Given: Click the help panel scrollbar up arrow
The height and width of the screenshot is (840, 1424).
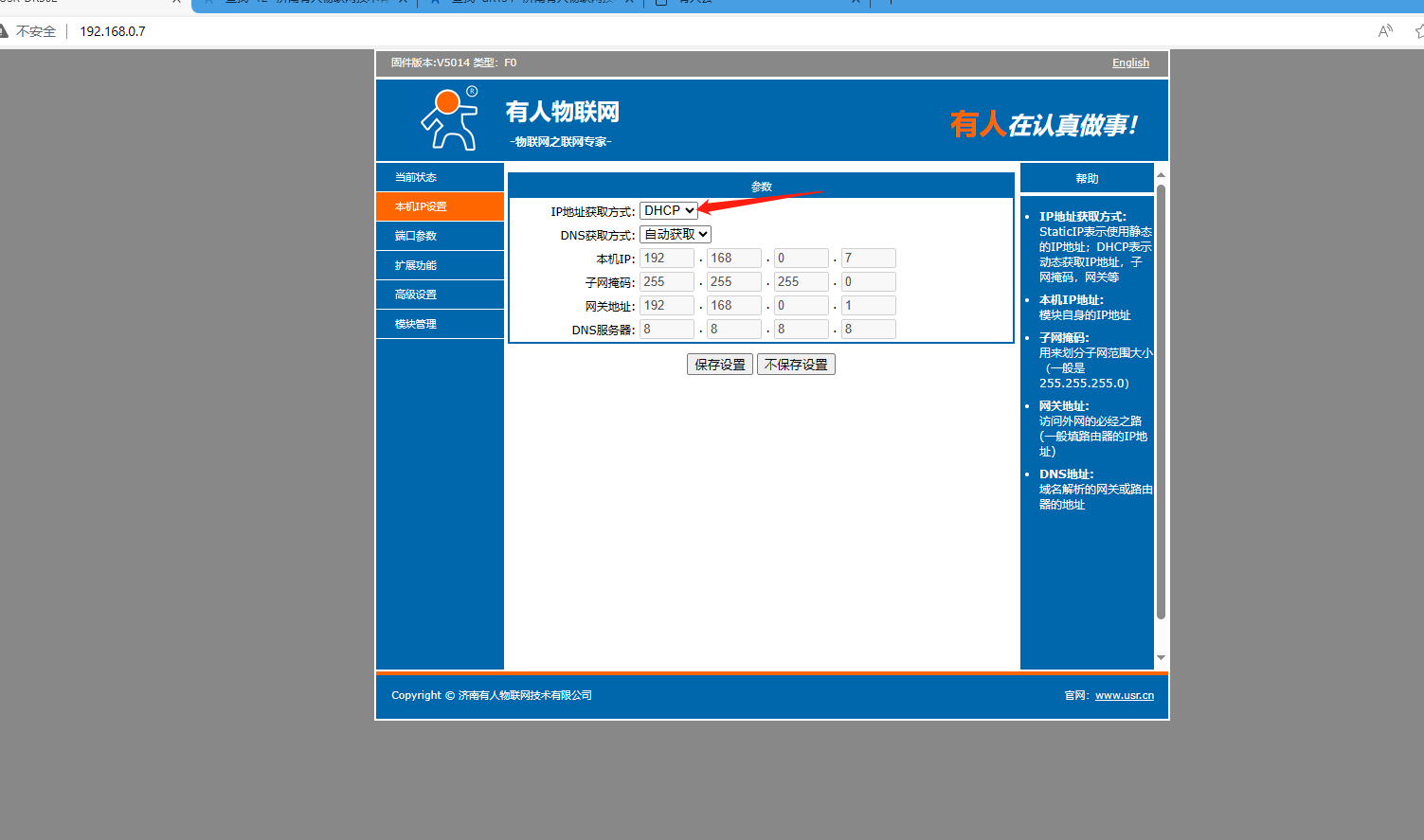Looking at the screenshot, I should pyautogui.click(x=1161, y=175).
